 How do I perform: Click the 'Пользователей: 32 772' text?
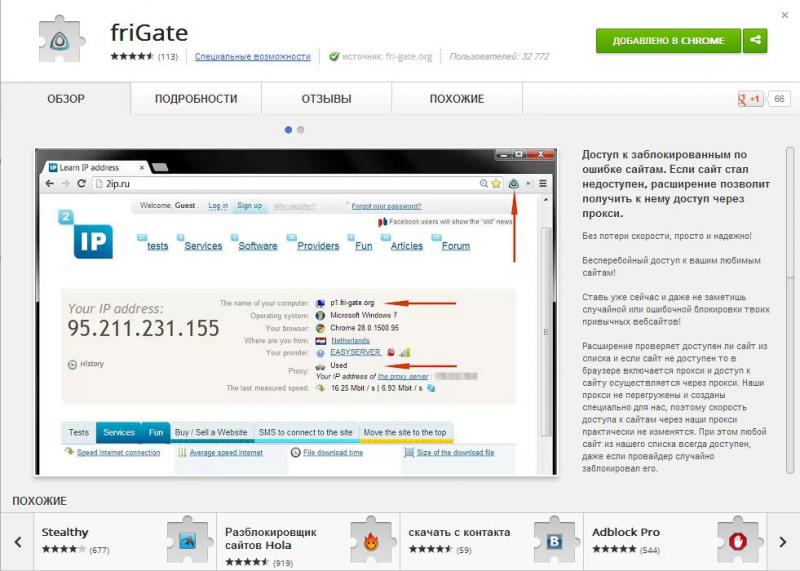tap(499, 57)
